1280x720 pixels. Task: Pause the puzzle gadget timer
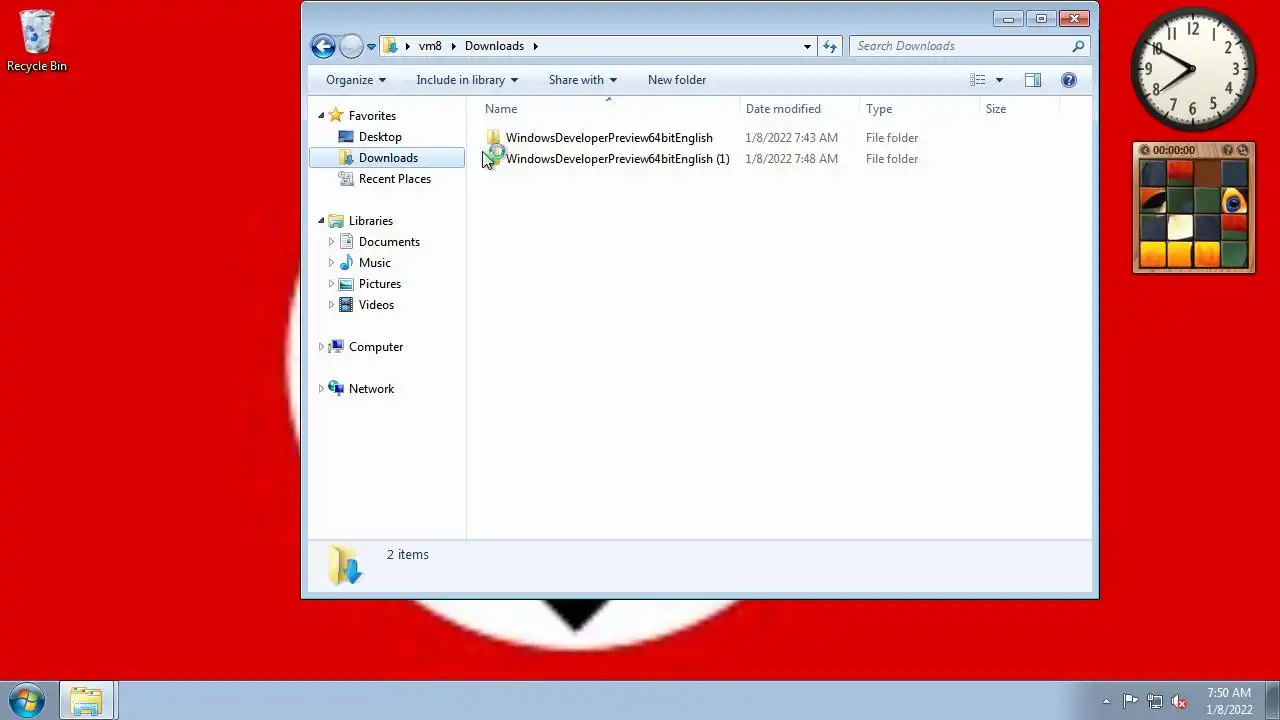[1145, 150]
